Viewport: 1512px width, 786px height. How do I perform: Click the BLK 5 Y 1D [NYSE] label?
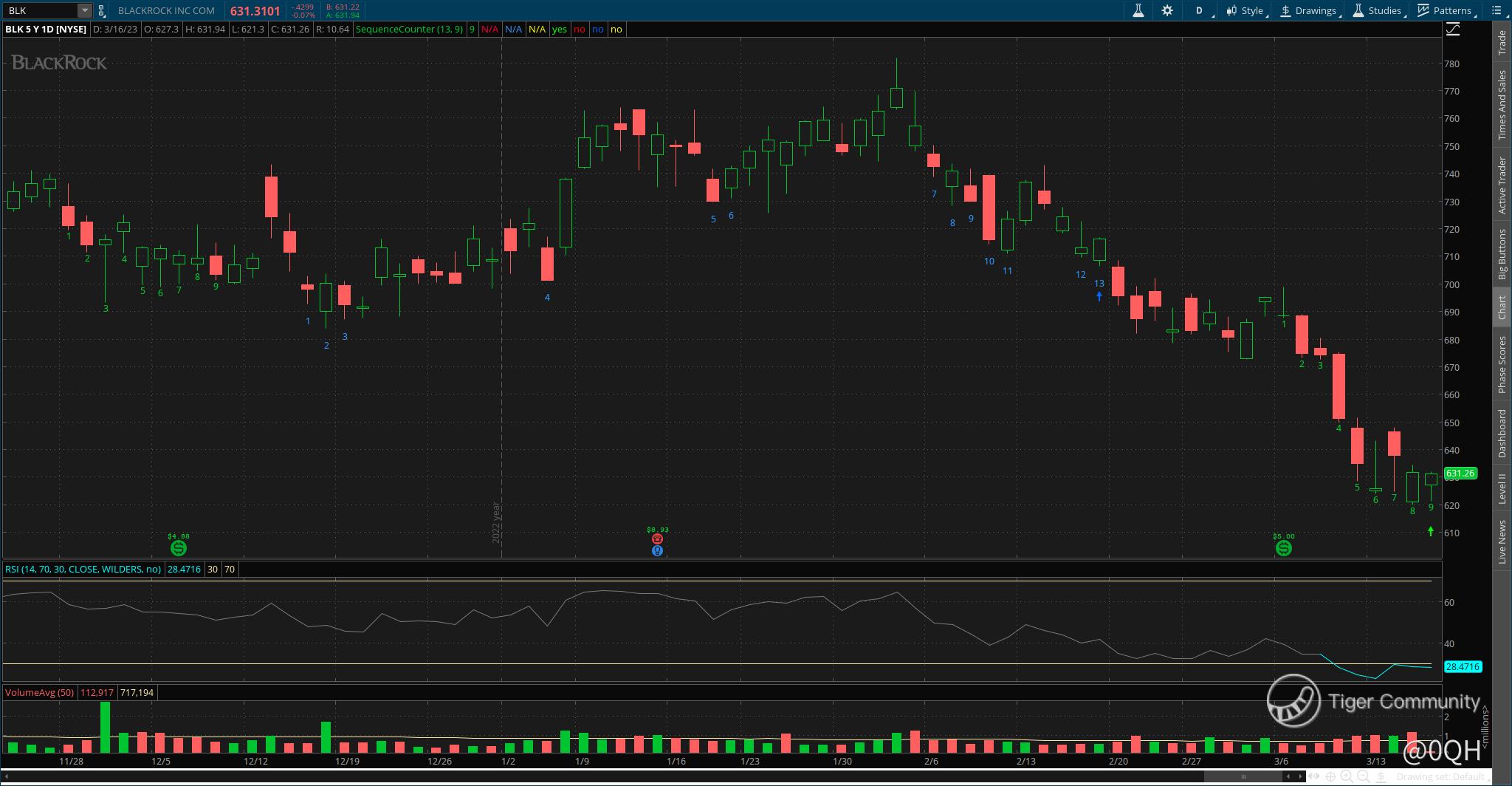point(46,29)
